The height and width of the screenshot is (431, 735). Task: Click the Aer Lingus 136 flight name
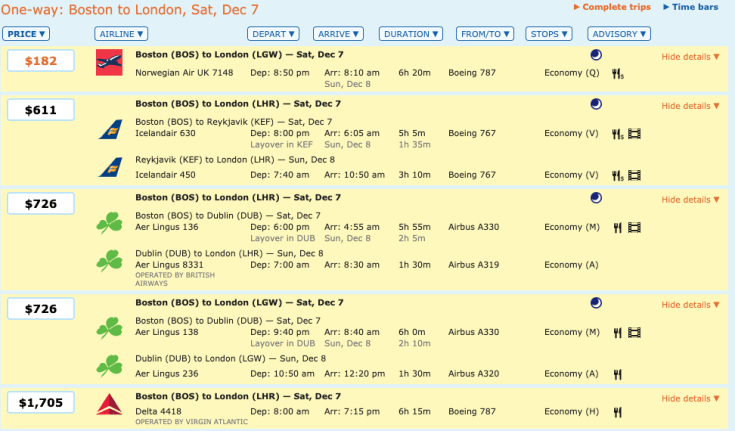[x=167, y=227]
